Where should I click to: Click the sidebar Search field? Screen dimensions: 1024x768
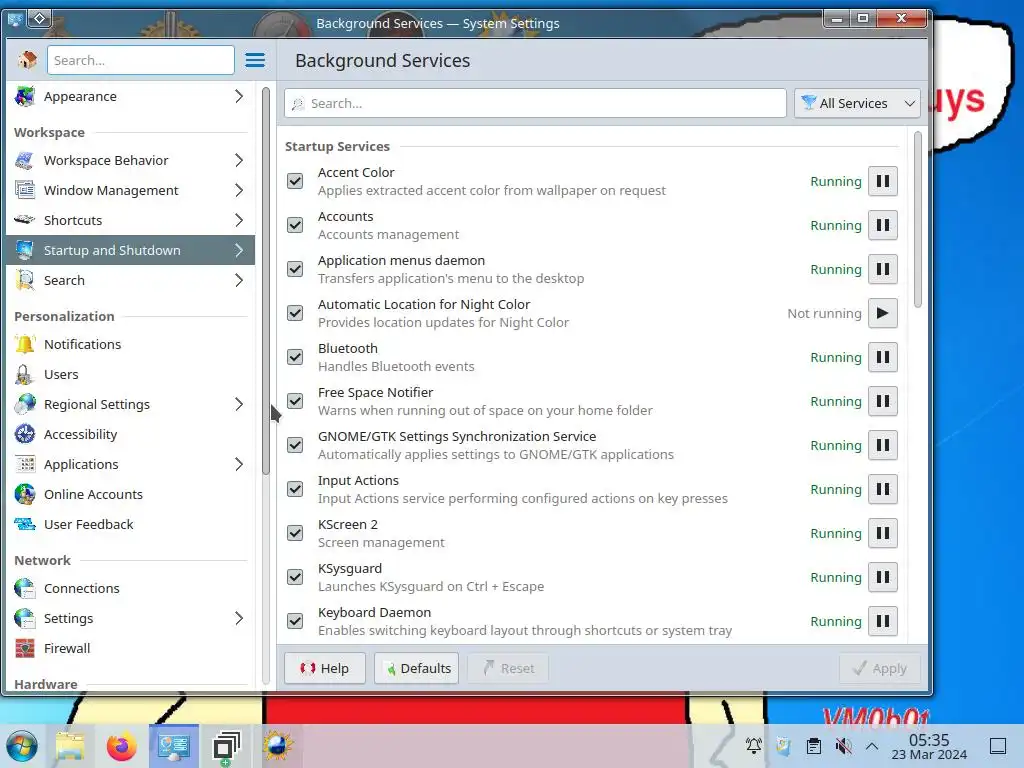coord(140,60)
